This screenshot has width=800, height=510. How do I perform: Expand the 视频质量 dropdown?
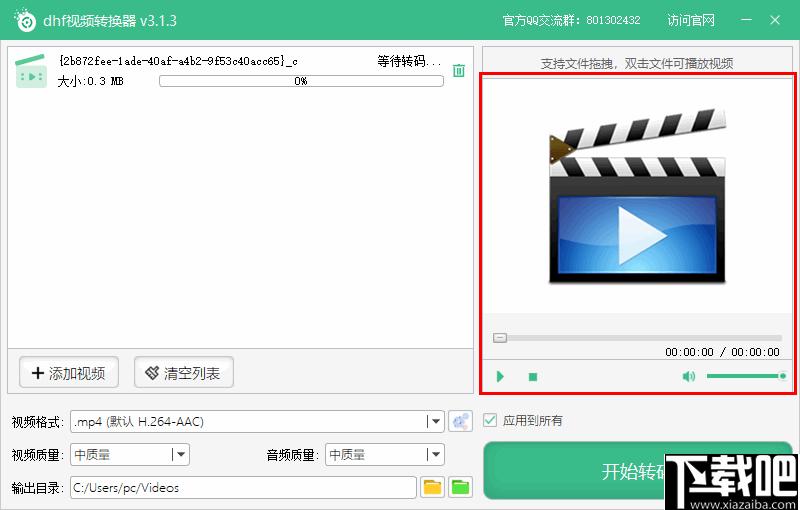pyautogui.click(x=181, y=454)
